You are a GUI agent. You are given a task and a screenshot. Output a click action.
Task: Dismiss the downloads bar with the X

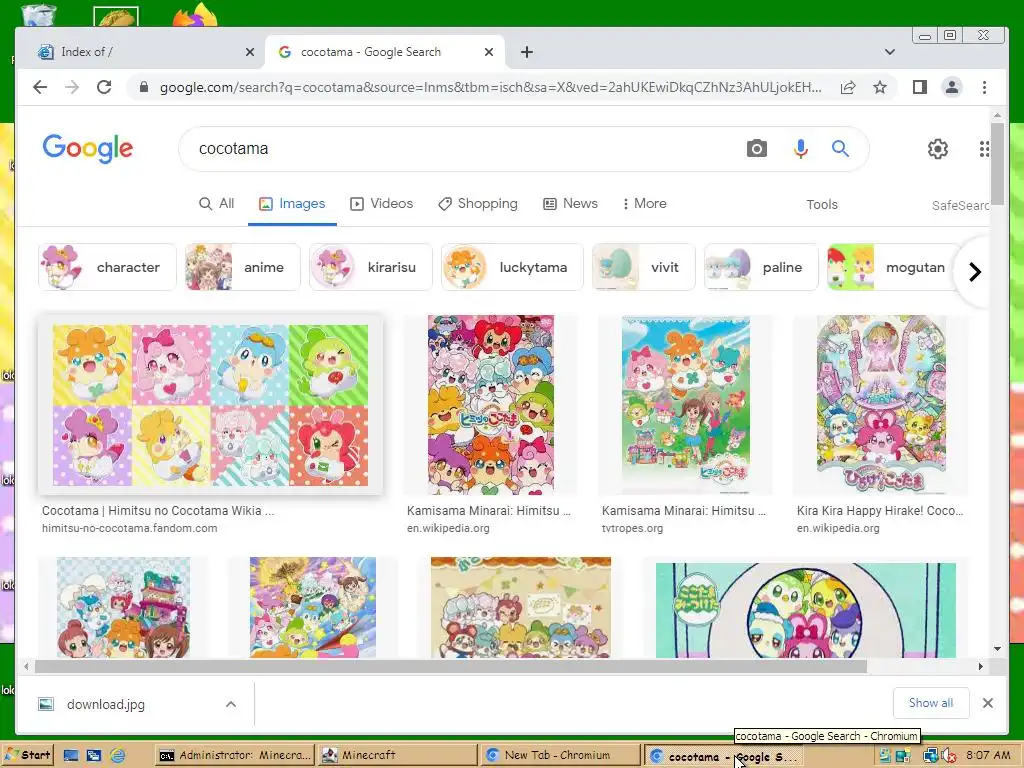987,703
